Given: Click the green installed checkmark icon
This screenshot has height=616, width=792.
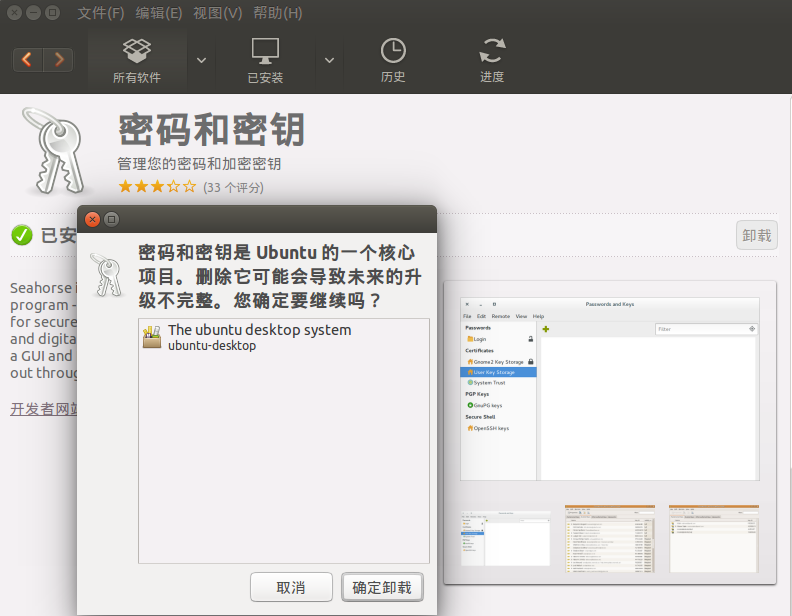Looking at the screenshot, I should [x=22, y=235].
